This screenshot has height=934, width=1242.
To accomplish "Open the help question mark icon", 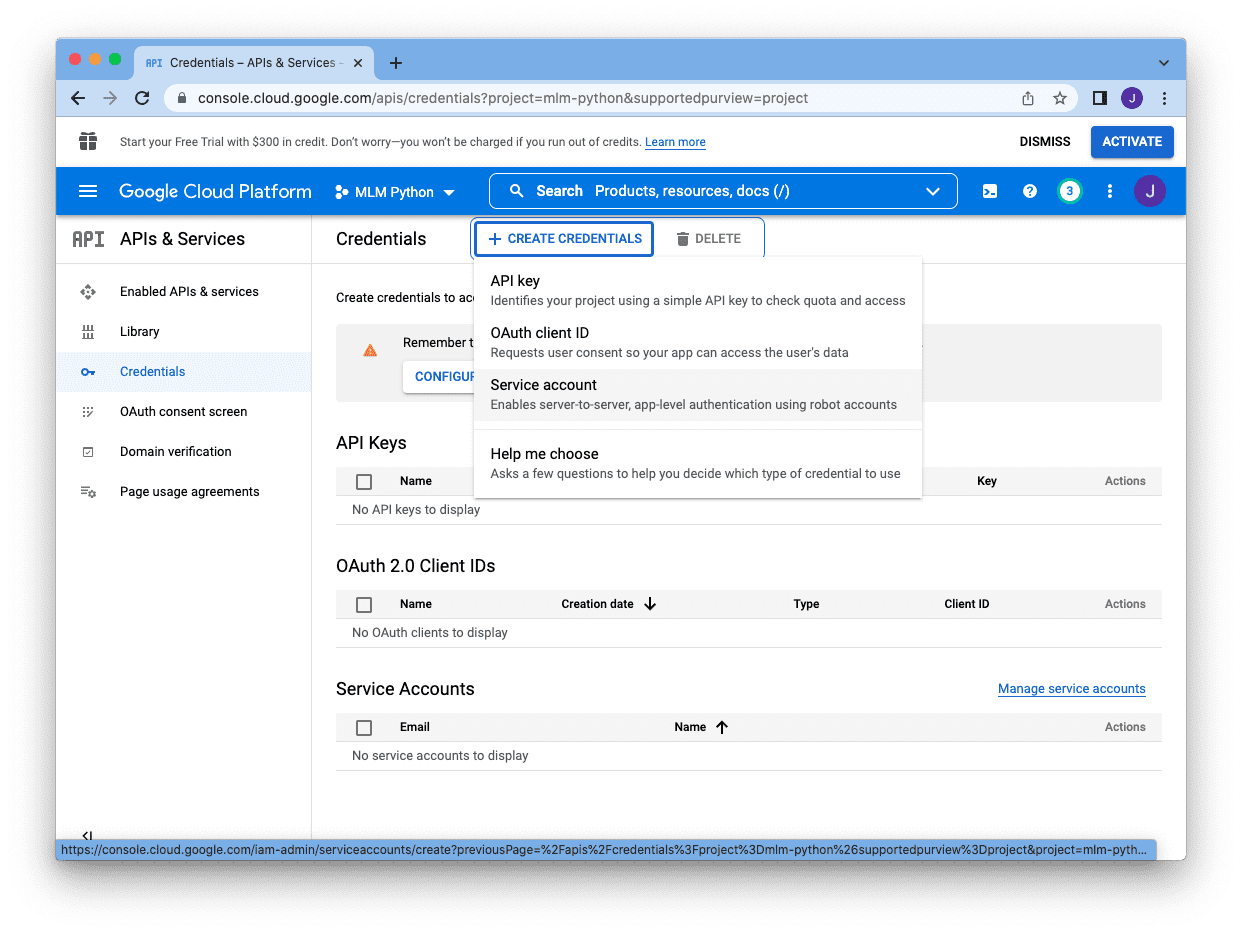I will click(x=1030, y=191).
